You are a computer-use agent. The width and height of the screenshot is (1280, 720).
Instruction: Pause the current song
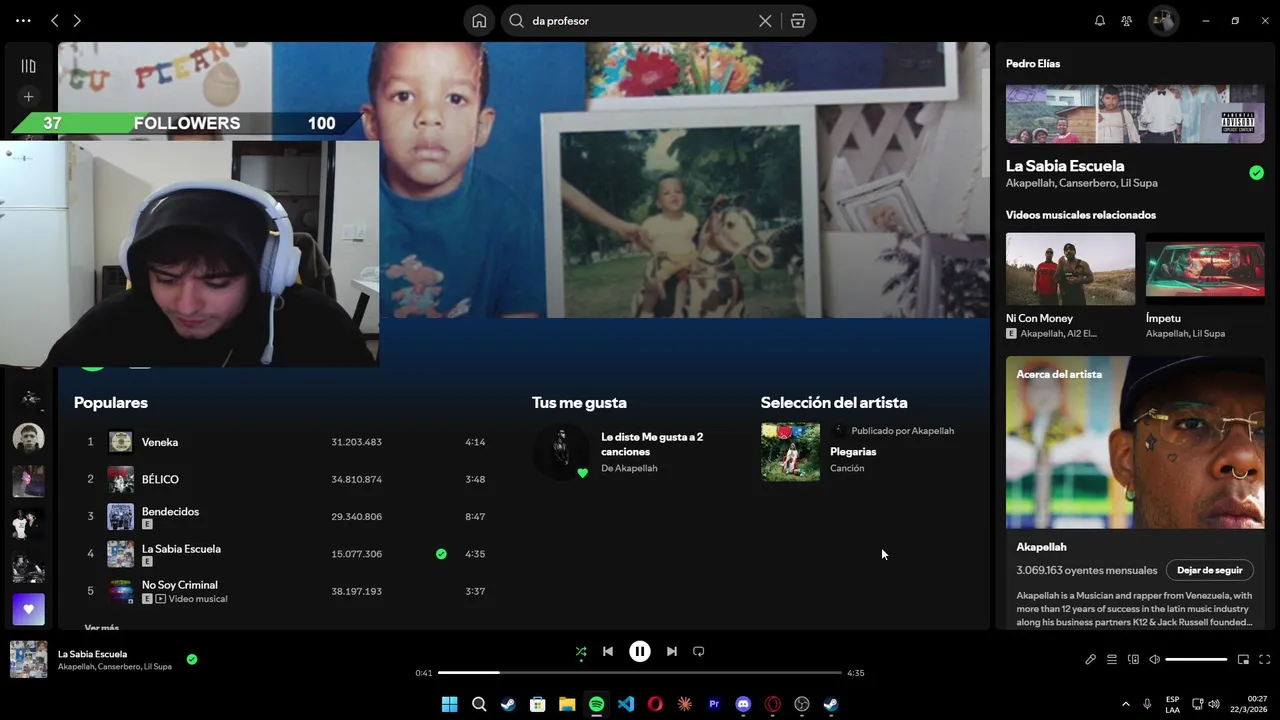pyautogui.click(x=640, y=651)
